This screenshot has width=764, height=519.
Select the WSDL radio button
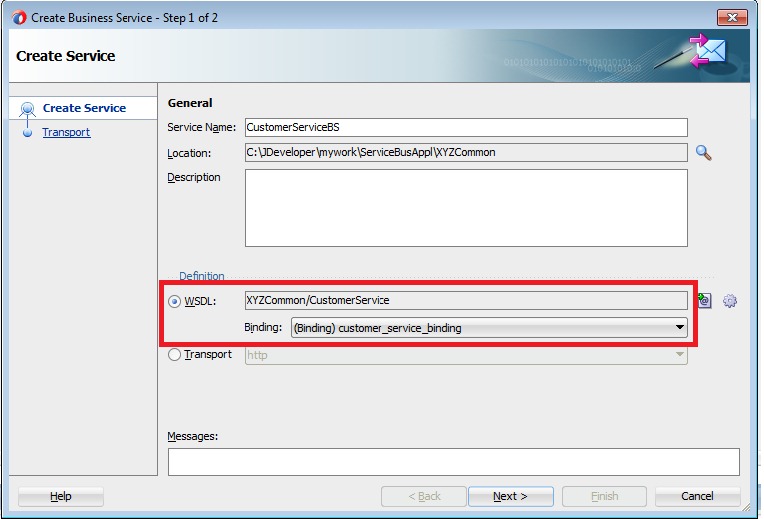click(175, 301)
